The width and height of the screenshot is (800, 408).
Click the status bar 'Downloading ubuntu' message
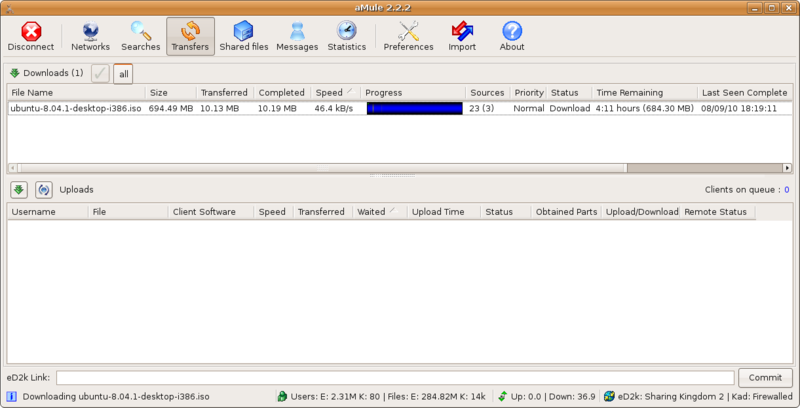(116, 397)
